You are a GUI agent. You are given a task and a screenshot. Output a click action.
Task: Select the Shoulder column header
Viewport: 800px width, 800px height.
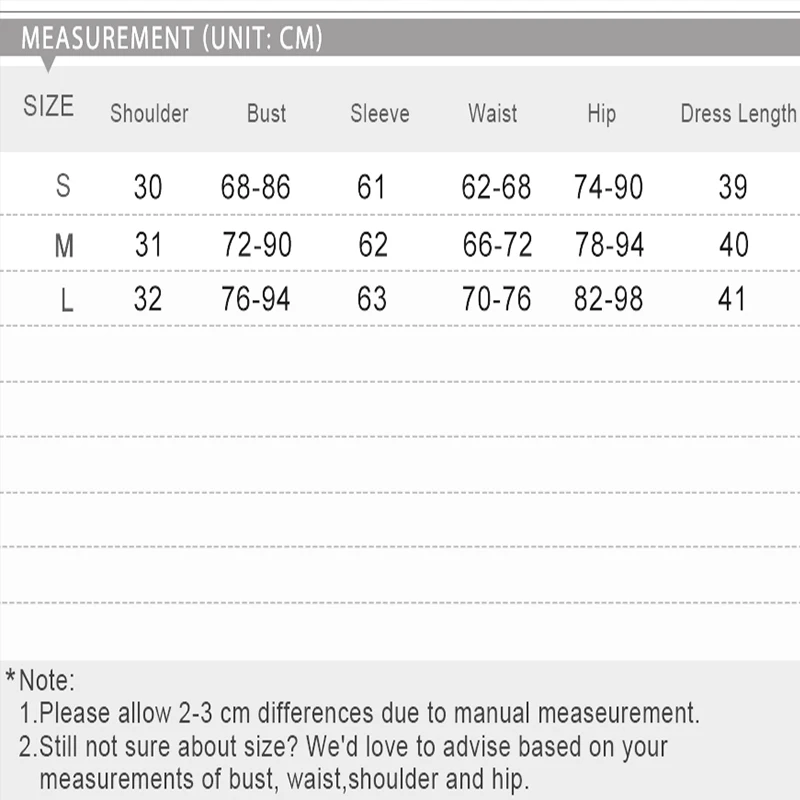tap(149, 114)
